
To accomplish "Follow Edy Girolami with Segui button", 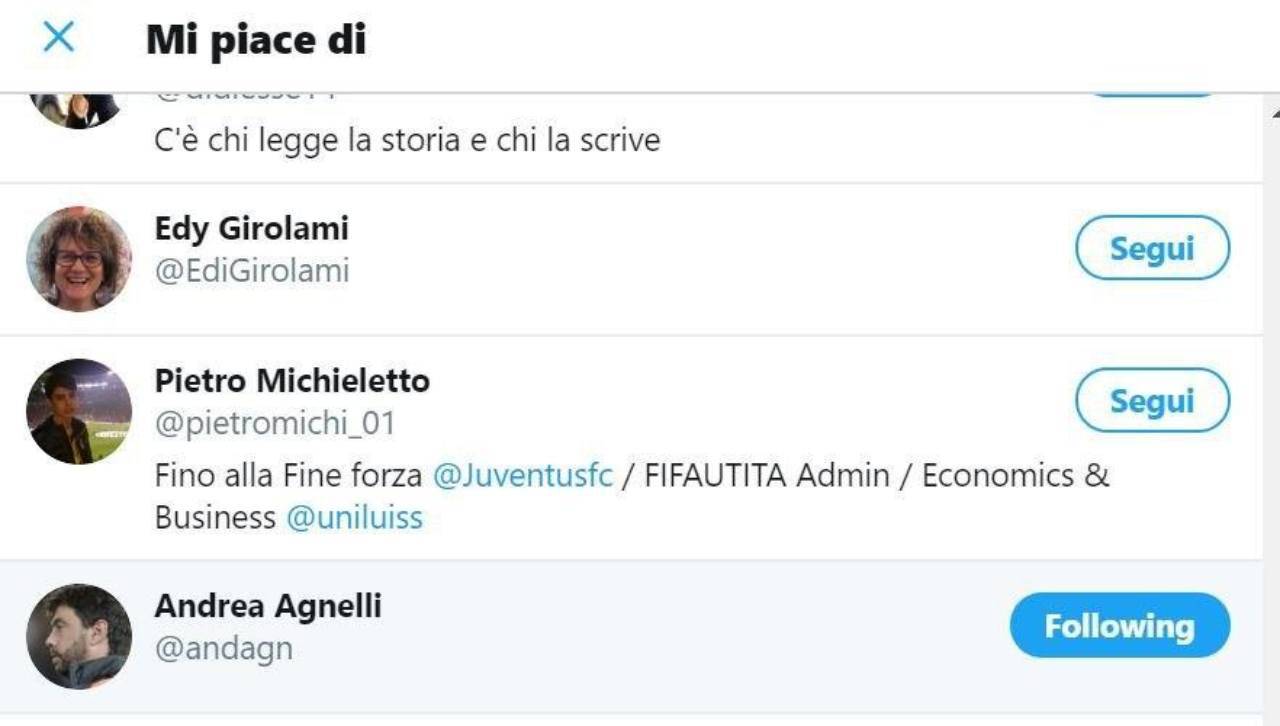I will (x=1152, y=248).
